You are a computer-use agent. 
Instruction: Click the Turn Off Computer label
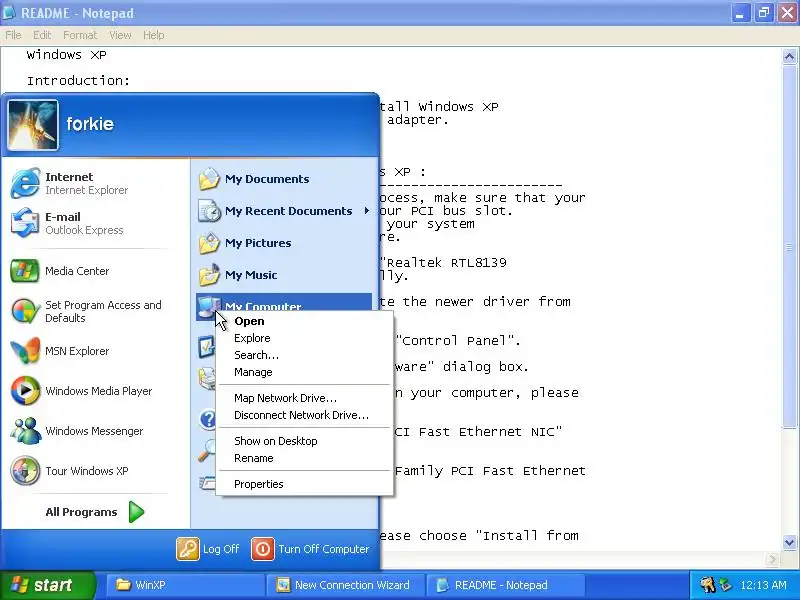(323, 549)
